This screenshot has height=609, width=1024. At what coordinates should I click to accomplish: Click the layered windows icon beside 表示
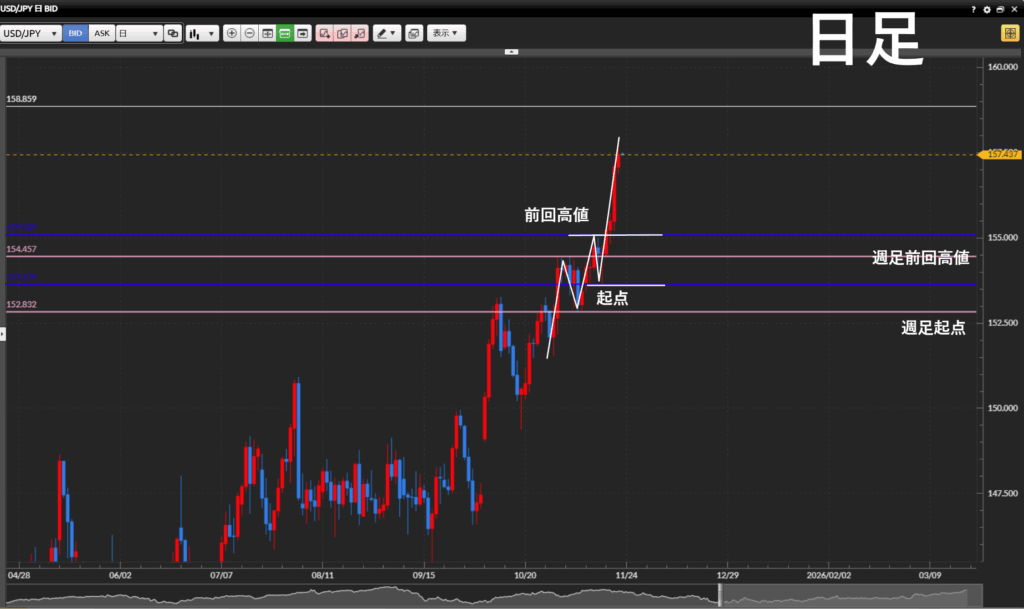tap(414, 33)
